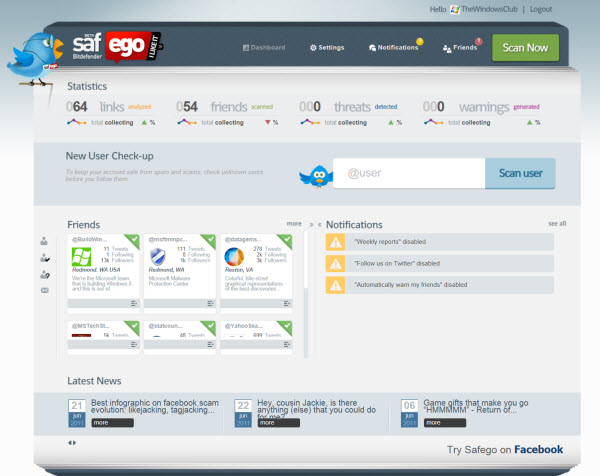Viewport: 600px width, 476px height.
Task: Open the Dashboard tab
Action: pyautogui.click(x=264, y=47)
